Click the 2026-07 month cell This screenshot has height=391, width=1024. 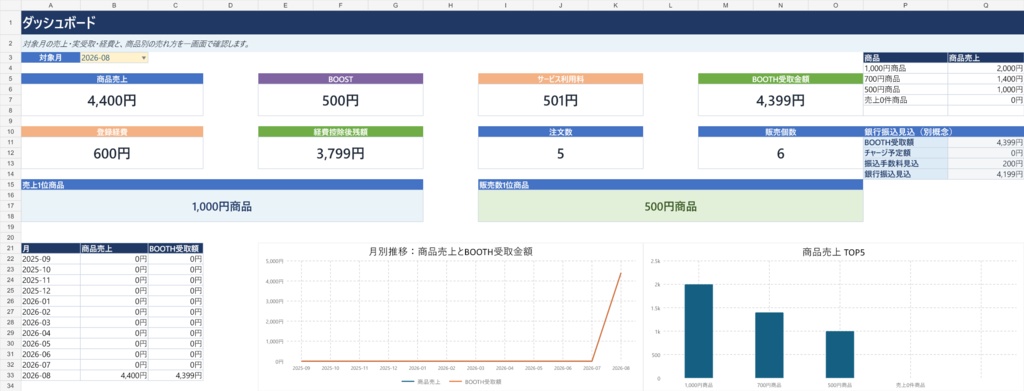[x=51, y=365]
